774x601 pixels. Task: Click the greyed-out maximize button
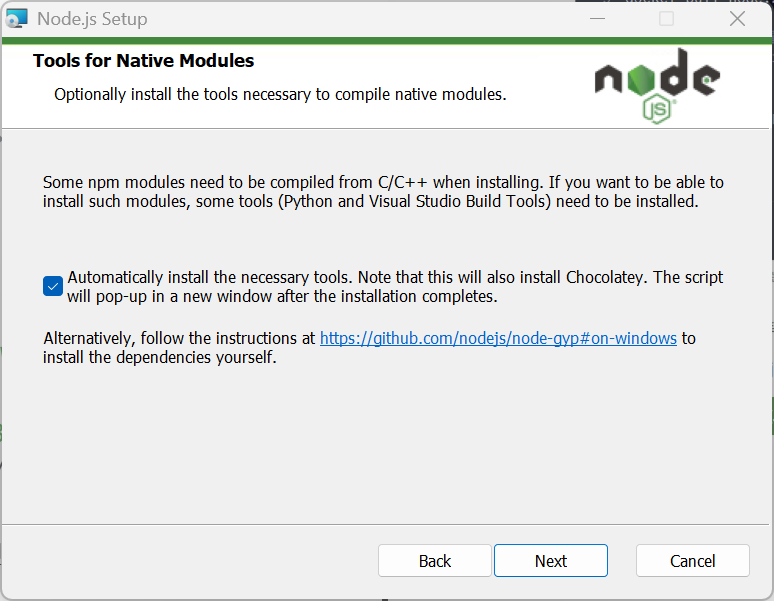click(666, 19)
